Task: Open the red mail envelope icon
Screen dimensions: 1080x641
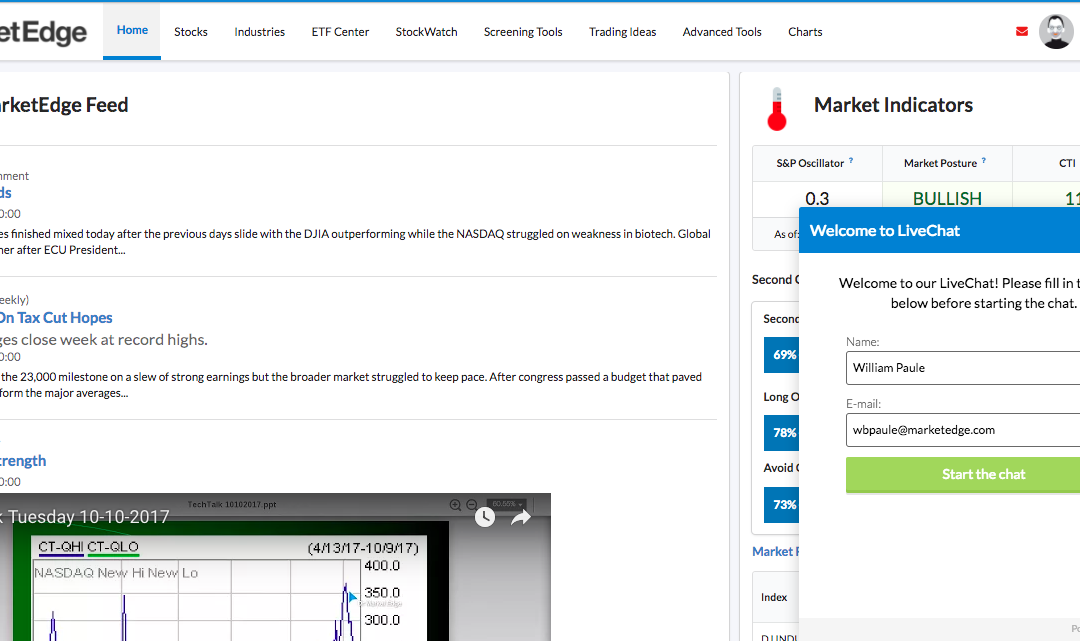Action: (x=1021, y=32)
